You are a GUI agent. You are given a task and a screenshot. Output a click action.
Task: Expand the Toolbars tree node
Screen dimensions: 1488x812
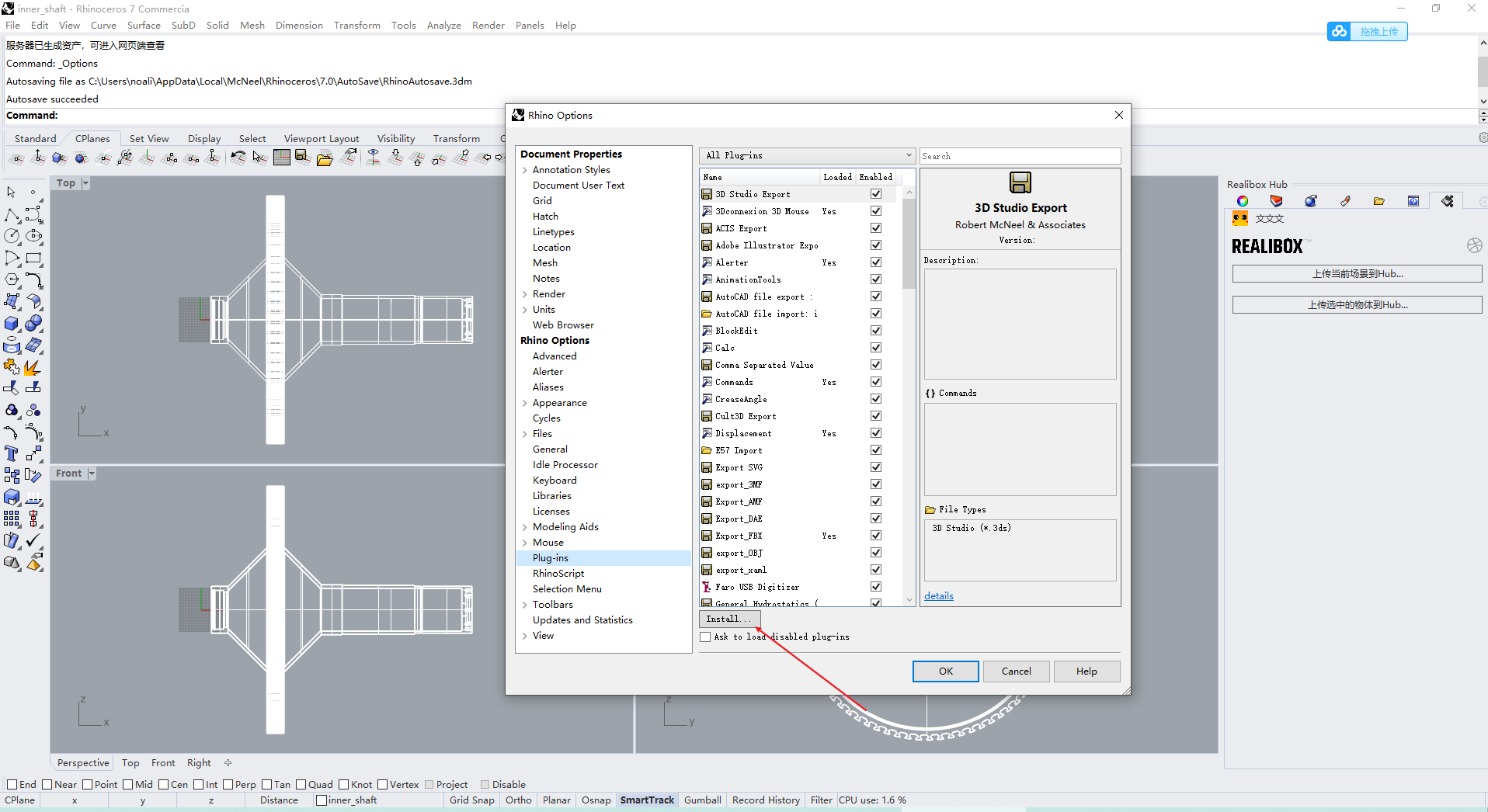[525, 605]
